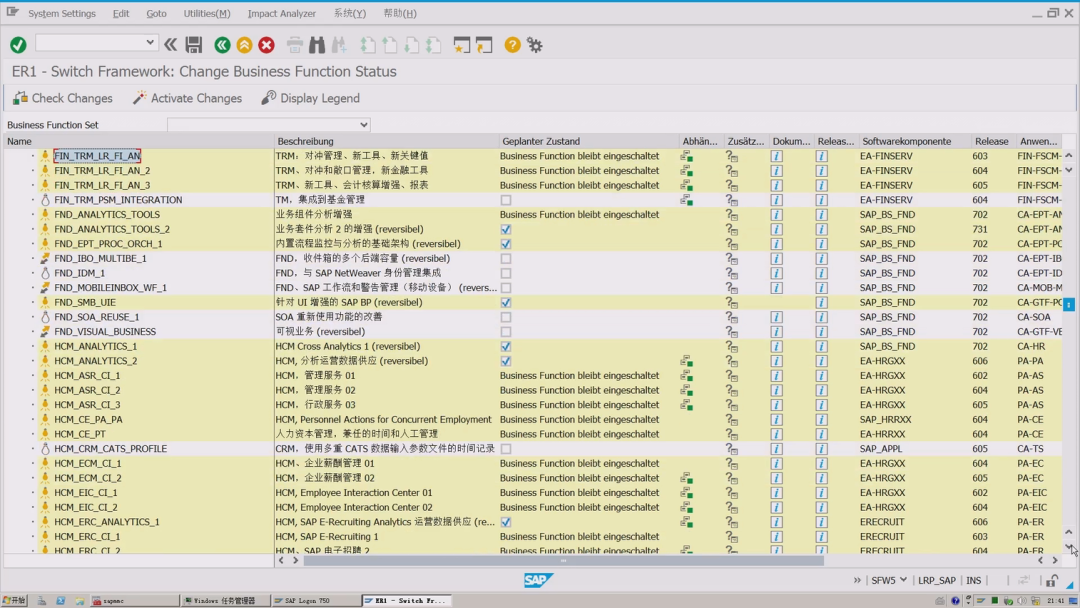Image resolution: width=1080 pixels, height=608 pixels.
Task: Open the Customize layout gear icon
Action: click(534, 45)
